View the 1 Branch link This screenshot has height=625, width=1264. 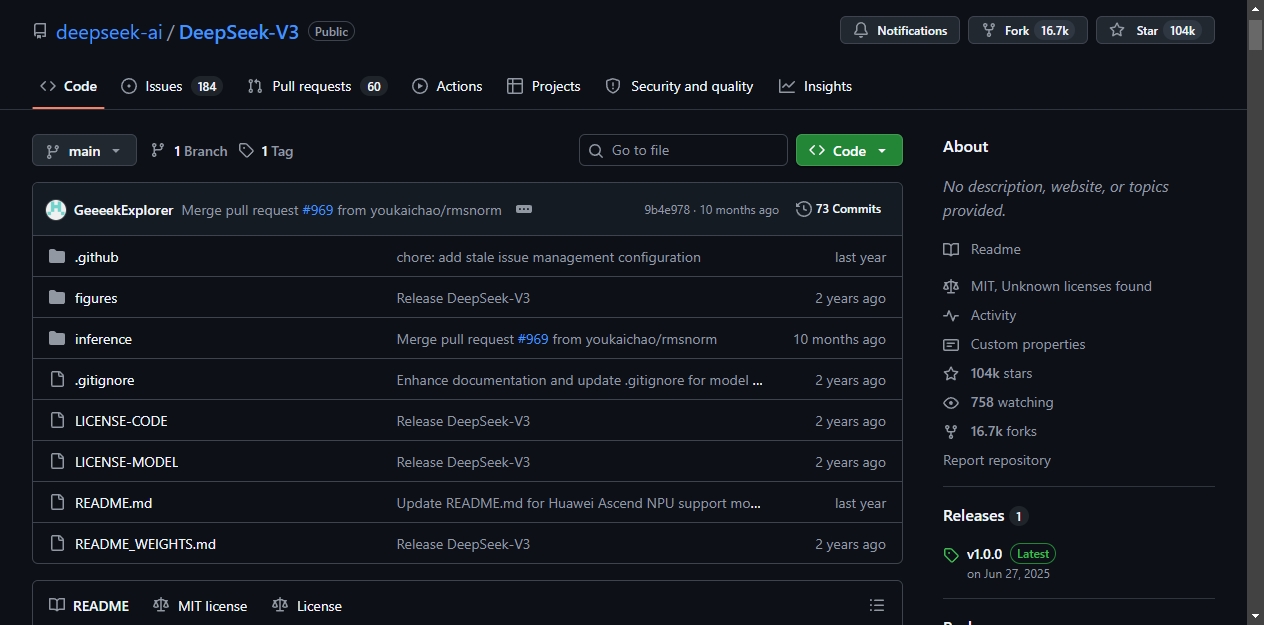coord(189,151)
